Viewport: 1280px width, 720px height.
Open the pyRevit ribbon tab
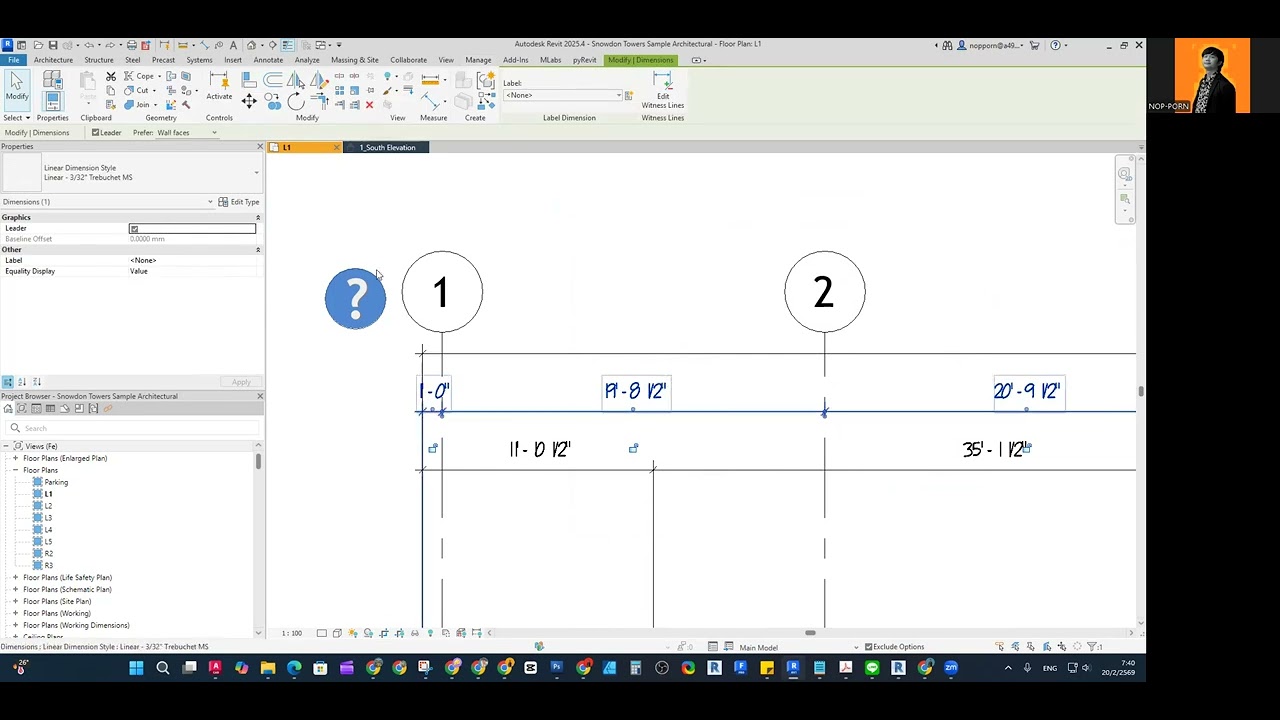tap(584, 60)
